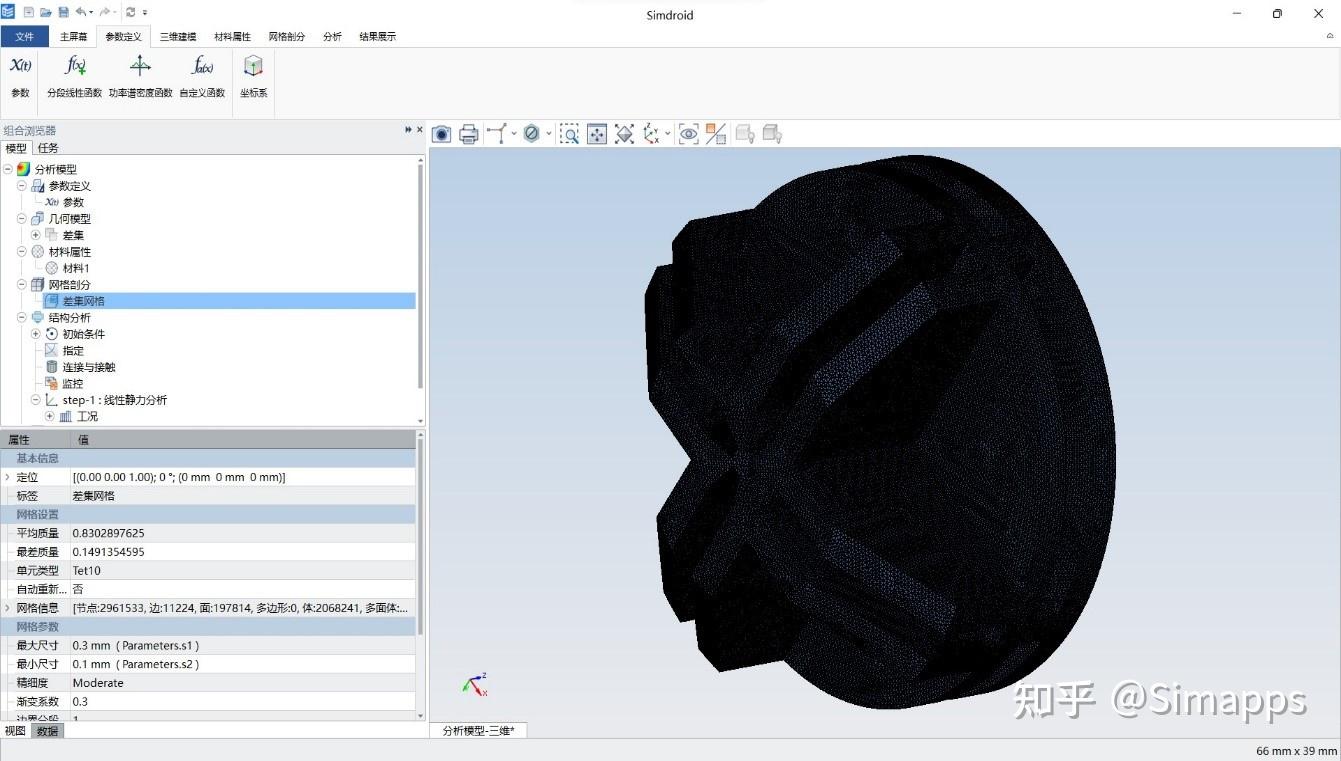Toggle the eye visibility icon in viewport toolbar

[688, 133]
